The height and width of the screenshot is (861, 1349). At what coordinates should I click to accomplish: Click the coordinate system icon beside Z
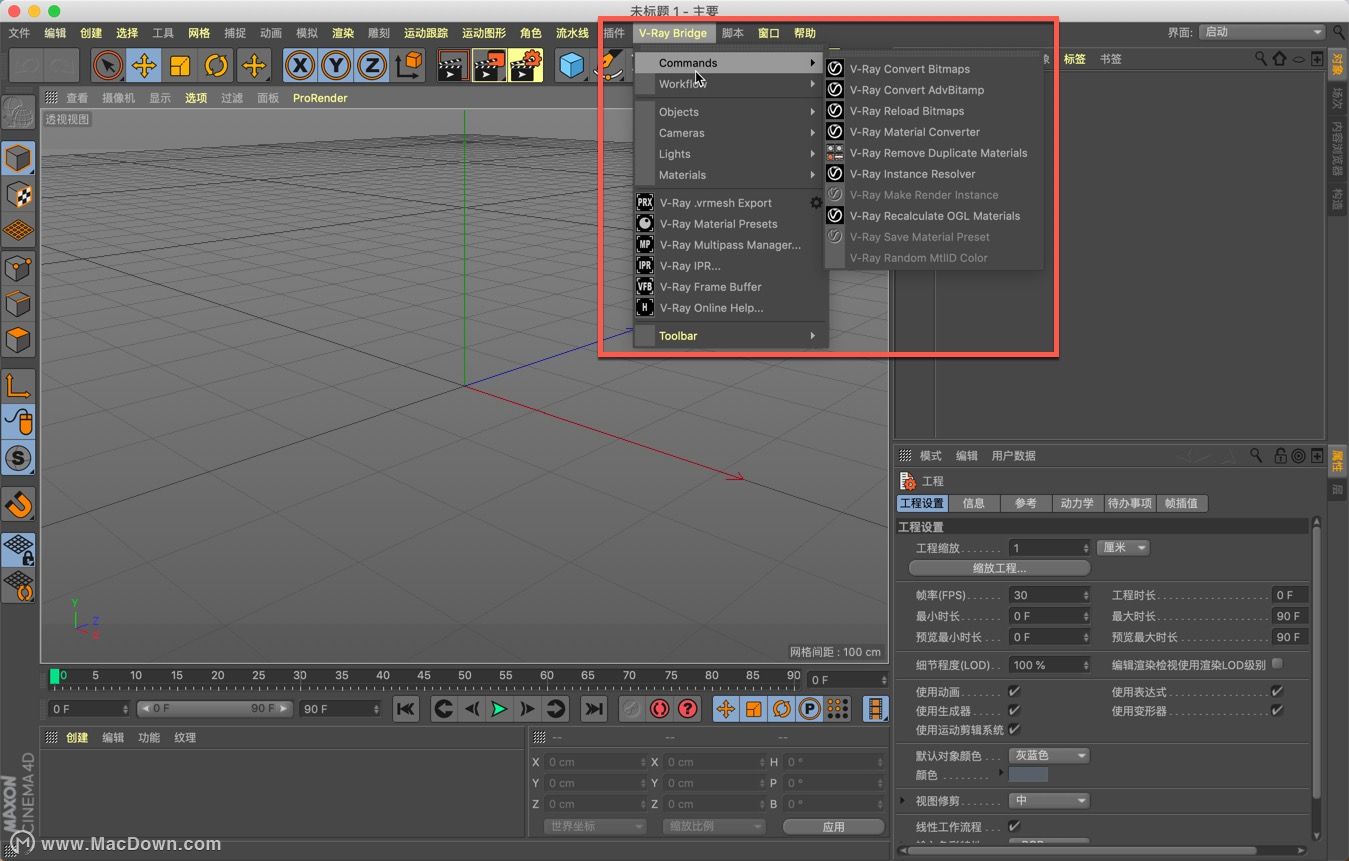[408, 66]
